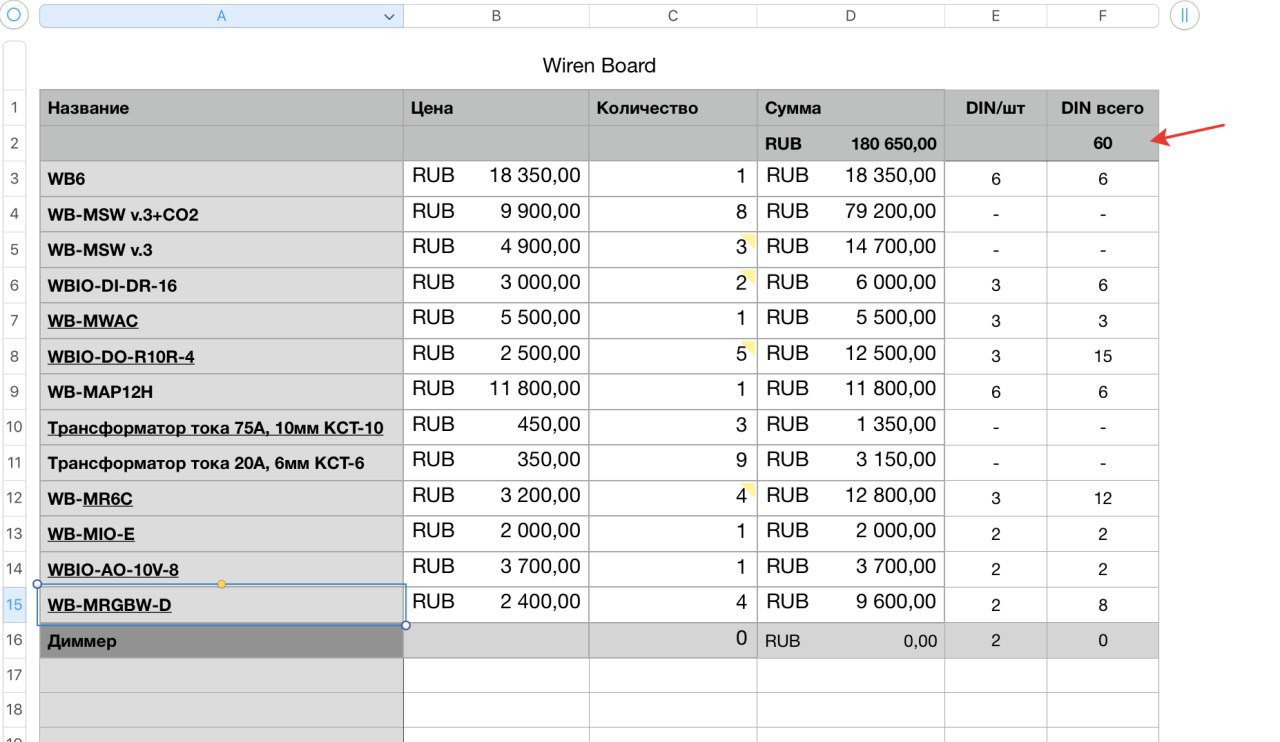
Task: Select quantity 0 in Диммер row
Action: (x=673, y=641)
